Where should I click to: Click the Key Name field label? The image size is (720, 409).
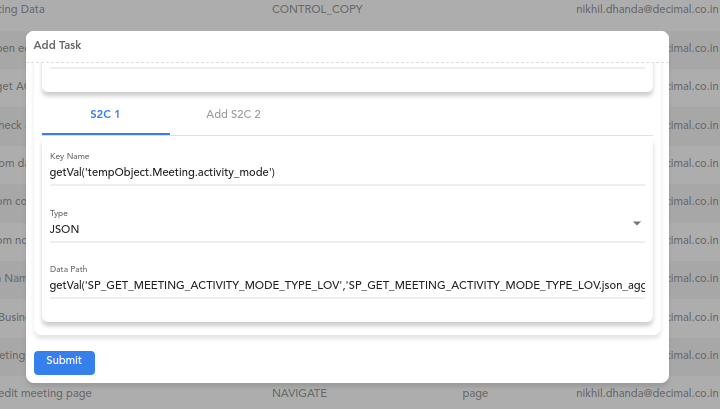(69, 157)
